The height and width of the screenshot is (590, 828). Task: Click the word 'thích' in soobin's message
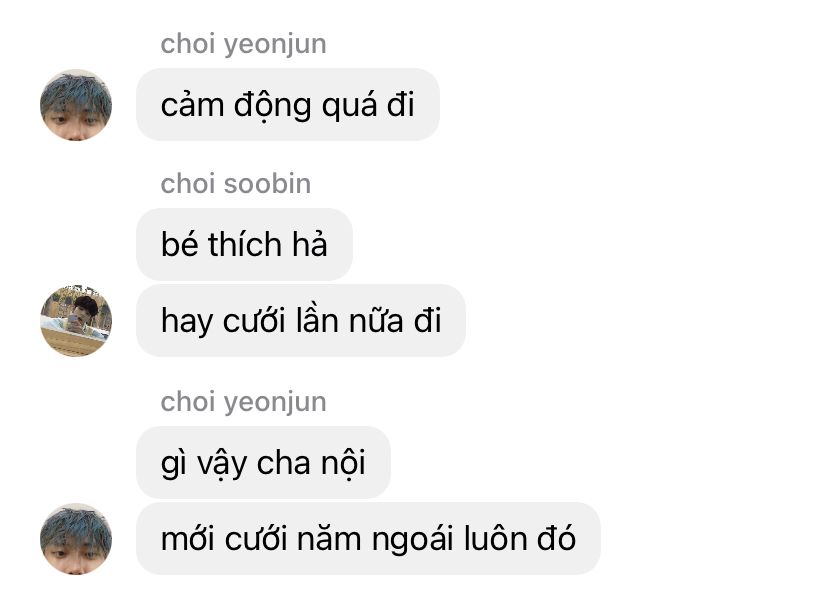click(x=244, y=245)
